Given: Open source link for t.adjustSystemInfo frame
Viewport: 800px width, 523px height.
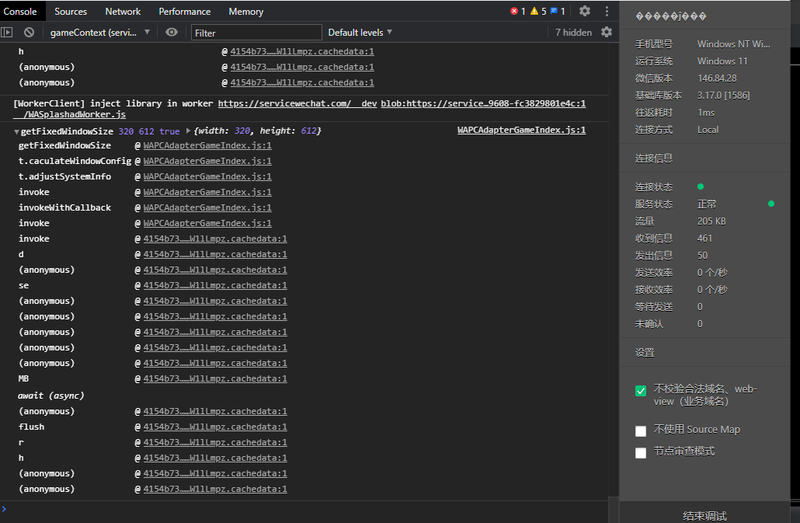Looking at the screenshot, I should (x=207, y=177).
